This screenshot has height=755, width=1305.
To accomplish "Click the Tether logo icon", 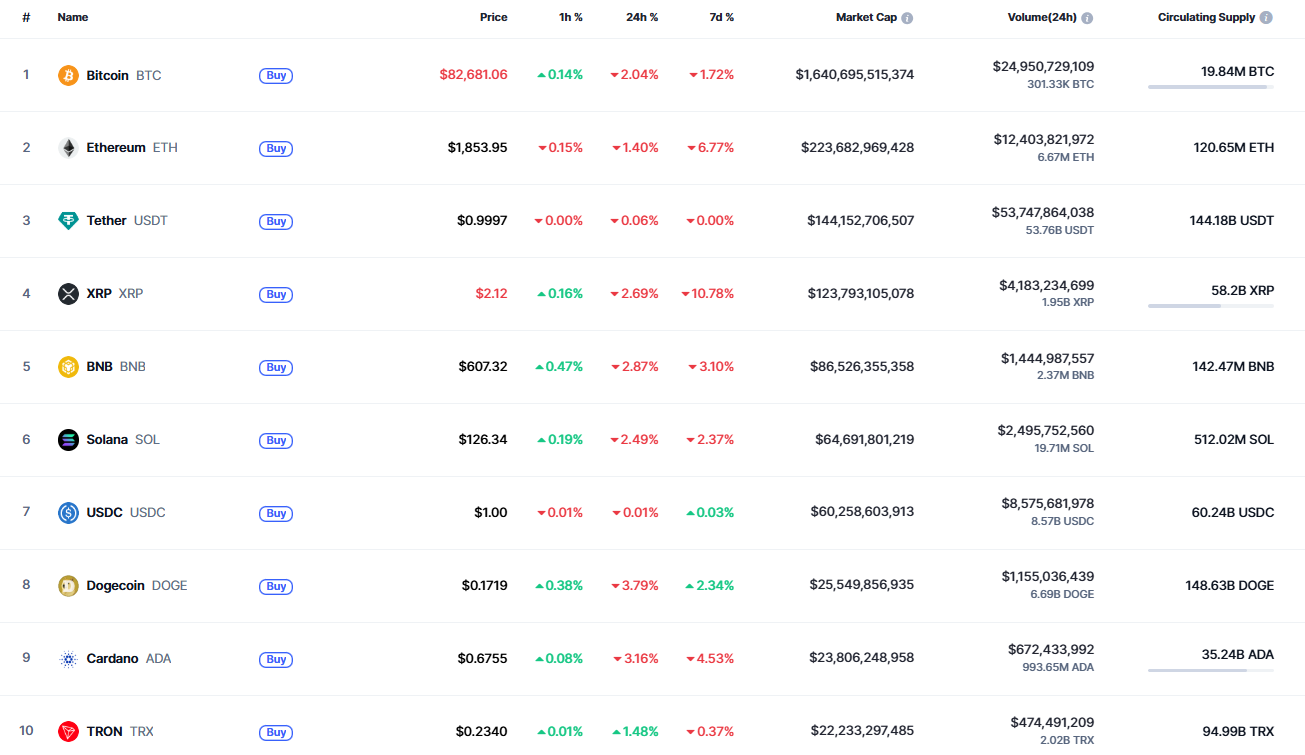I will coord(67,220).
